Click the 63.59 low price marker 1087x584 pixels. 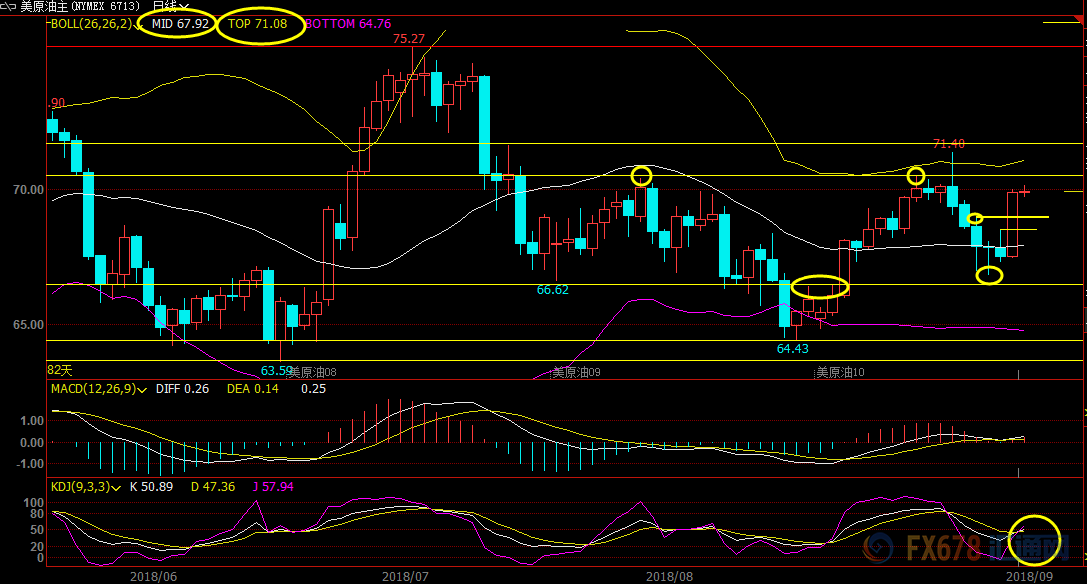pos(277,370)
